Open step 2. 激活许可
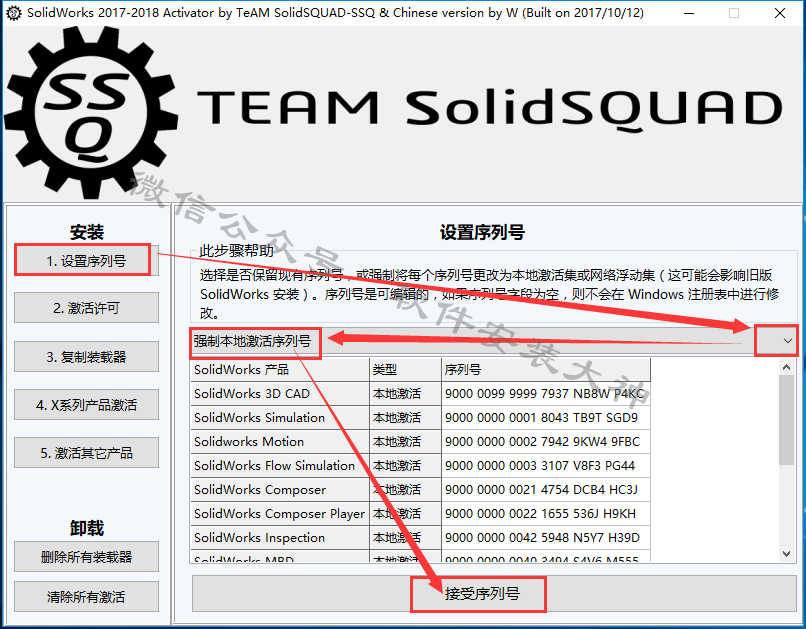Image resolution: width=806 pixels, height=629 pixels. coord(86,308)
